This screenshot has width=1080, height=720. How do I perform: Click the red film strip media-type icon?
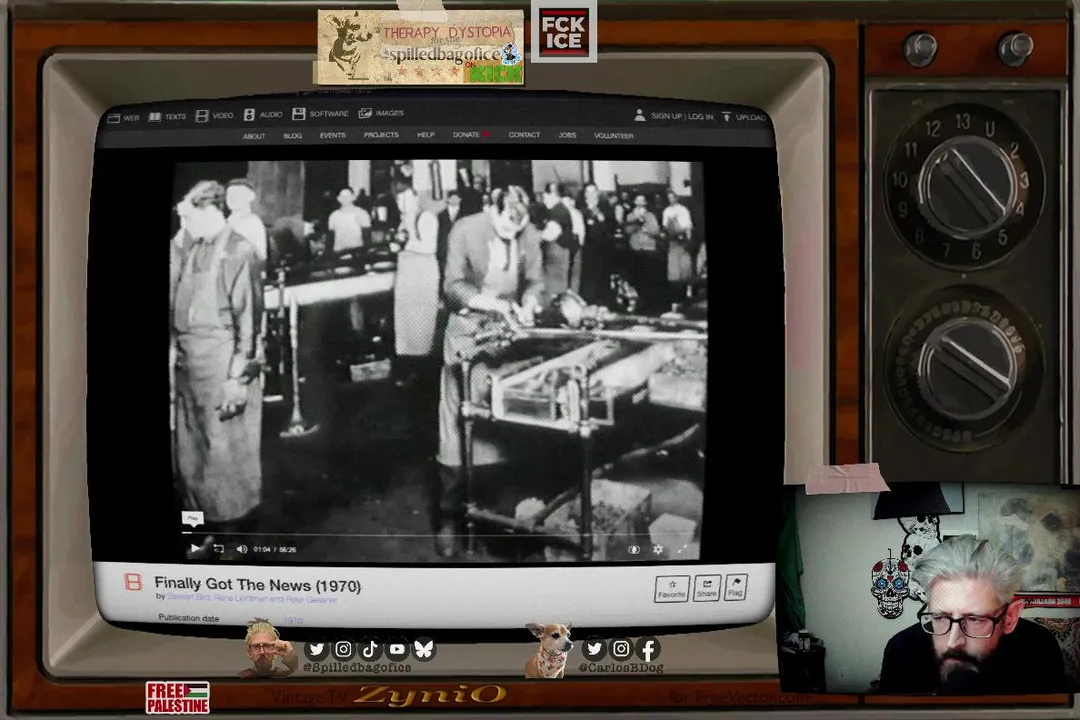[133, 582]
